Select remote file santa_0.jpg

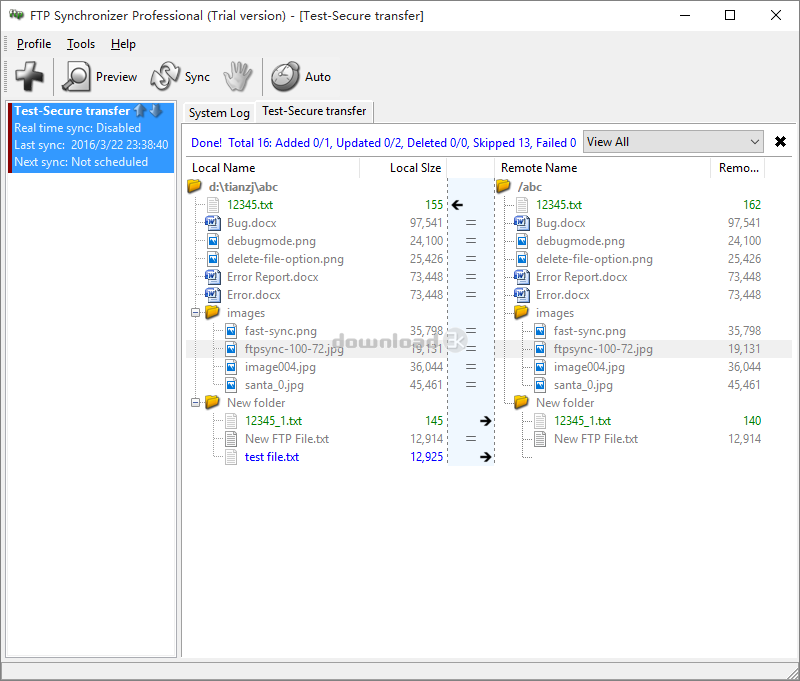(583, 385)
